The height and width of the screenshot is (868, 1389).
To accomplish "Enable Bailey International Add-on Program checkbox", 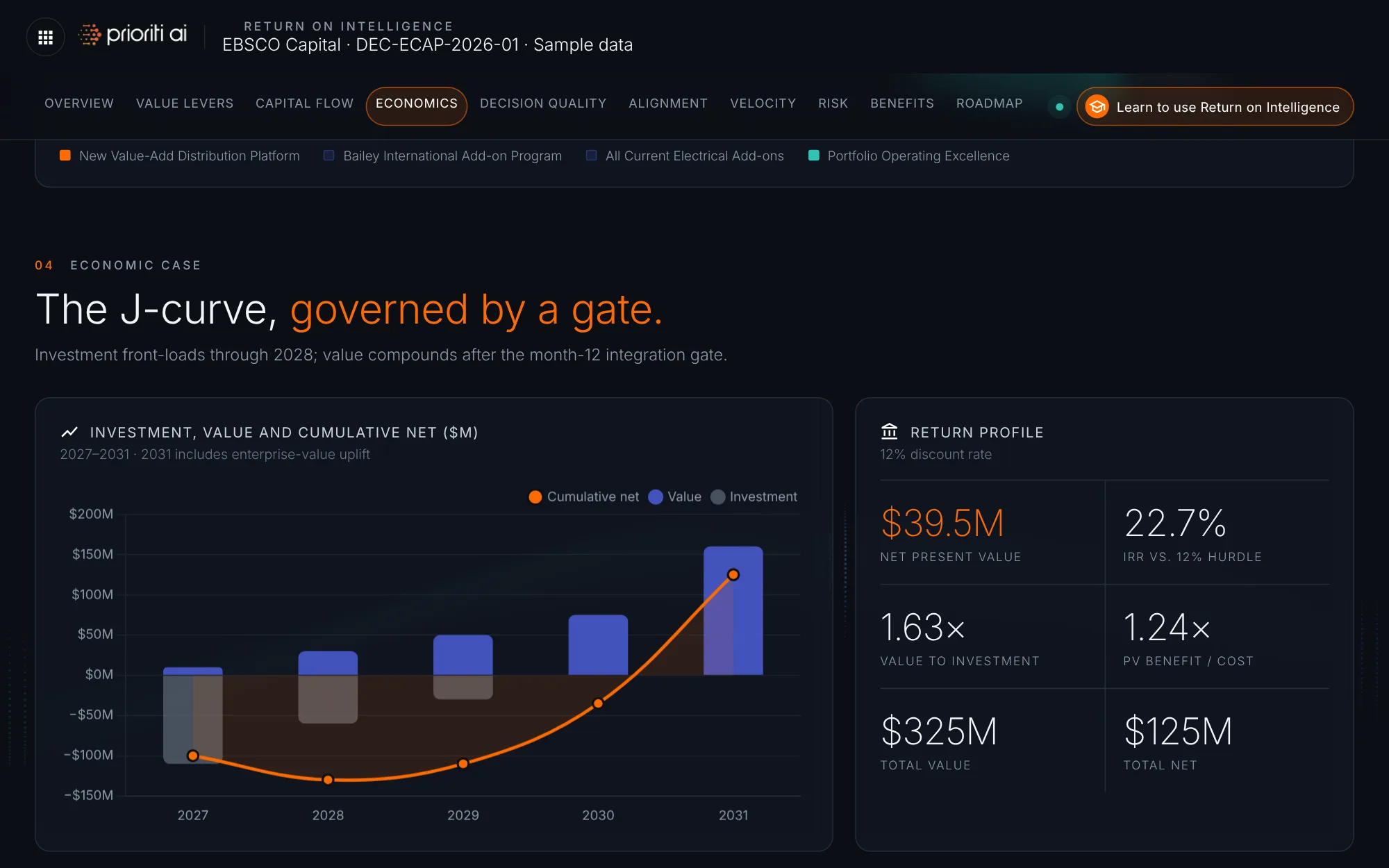I will (329, 156).
